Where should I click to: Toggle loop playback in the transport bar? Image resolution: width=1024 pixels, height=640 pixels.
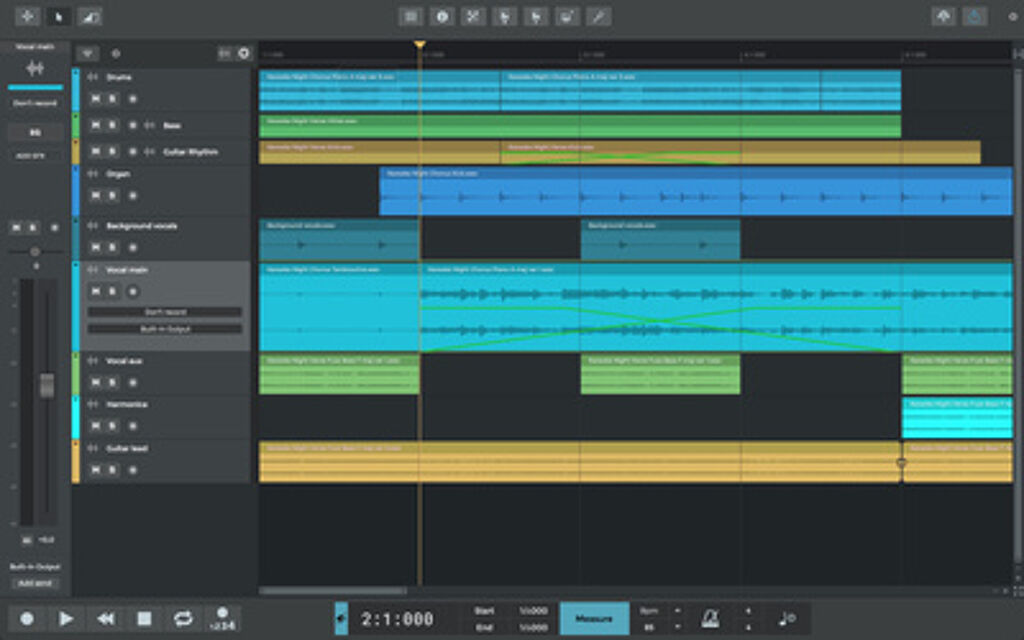point(183,619)
